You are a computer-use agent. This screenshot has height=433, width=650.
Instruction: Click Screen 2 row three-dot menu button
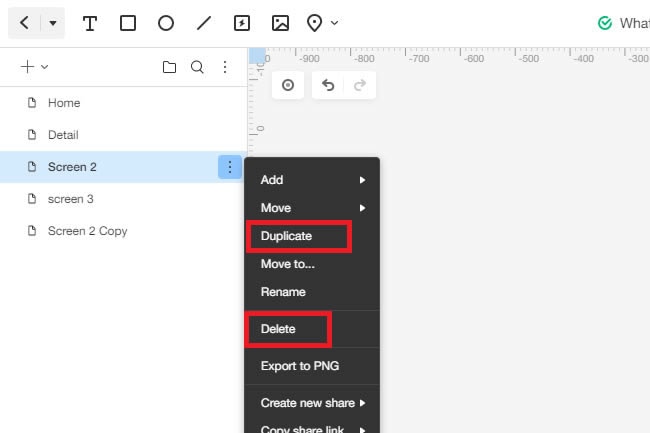tap(230, 167)
